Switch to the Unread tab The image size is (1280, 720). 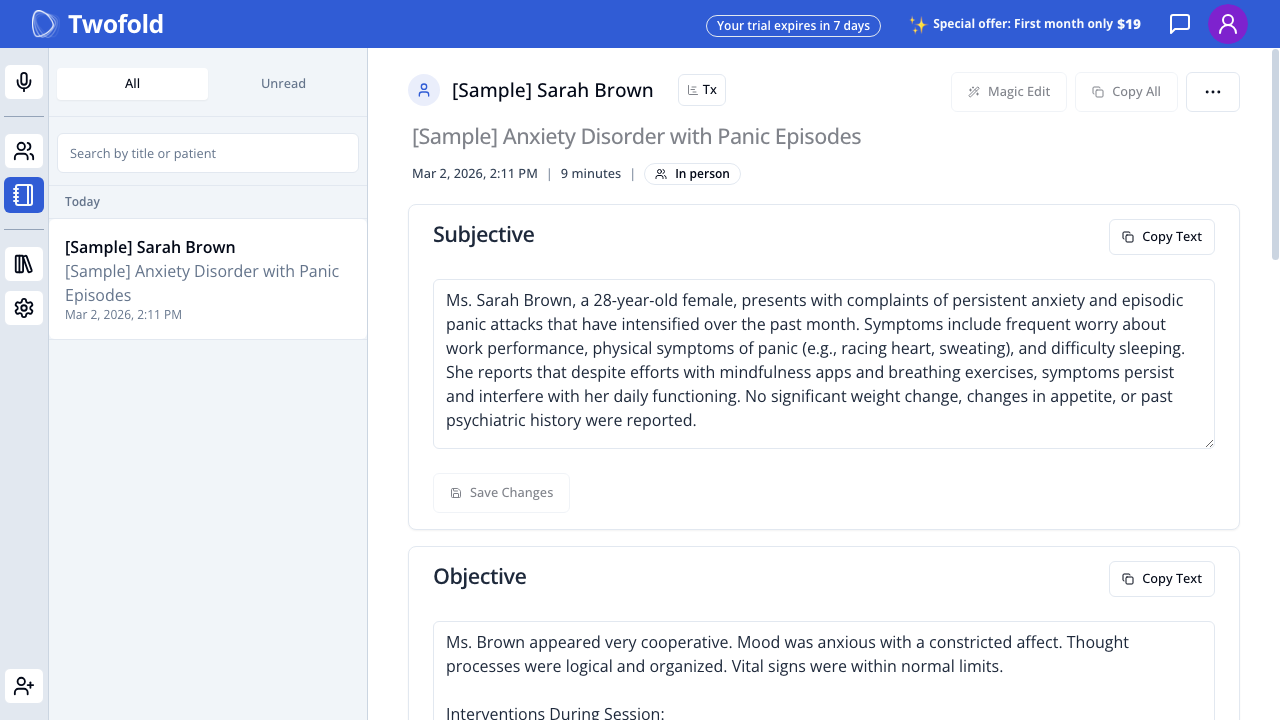tap(283, 84)
